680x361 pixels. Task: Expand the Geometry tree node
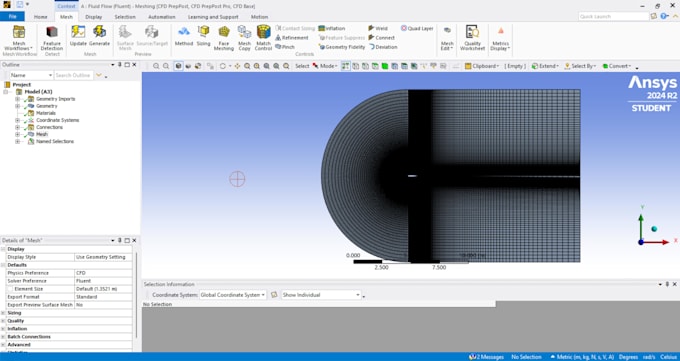tap(18, 106)
